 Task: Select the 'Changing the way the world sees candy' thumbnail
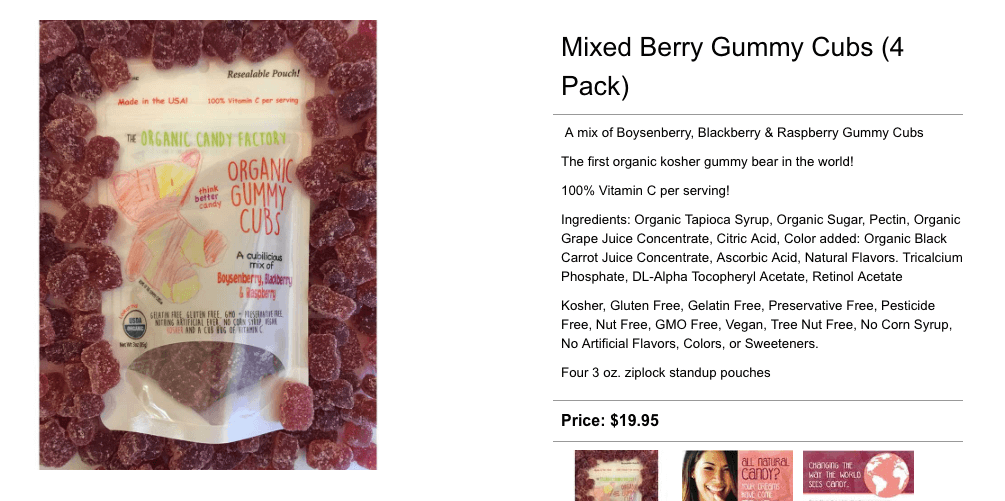tap(858, 475)
